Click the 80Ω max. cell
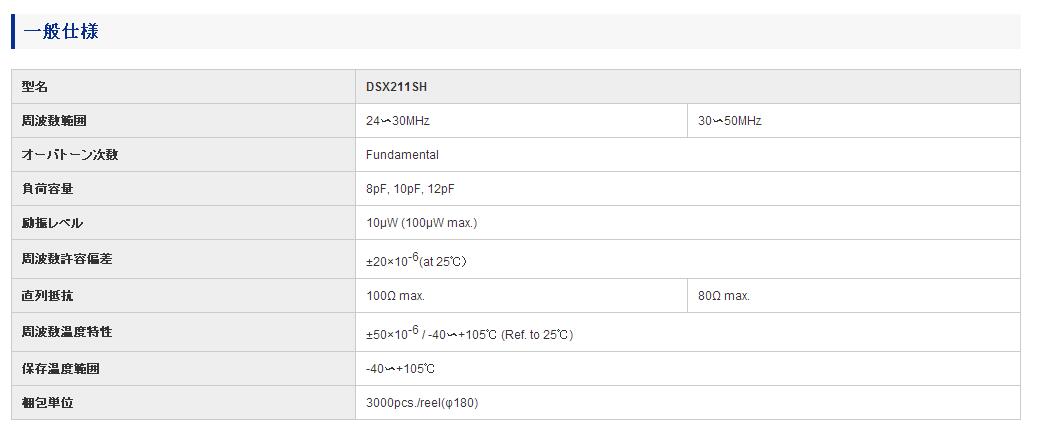The height and width of the screenshot is (432, 1045). click(x=724, y=296)
